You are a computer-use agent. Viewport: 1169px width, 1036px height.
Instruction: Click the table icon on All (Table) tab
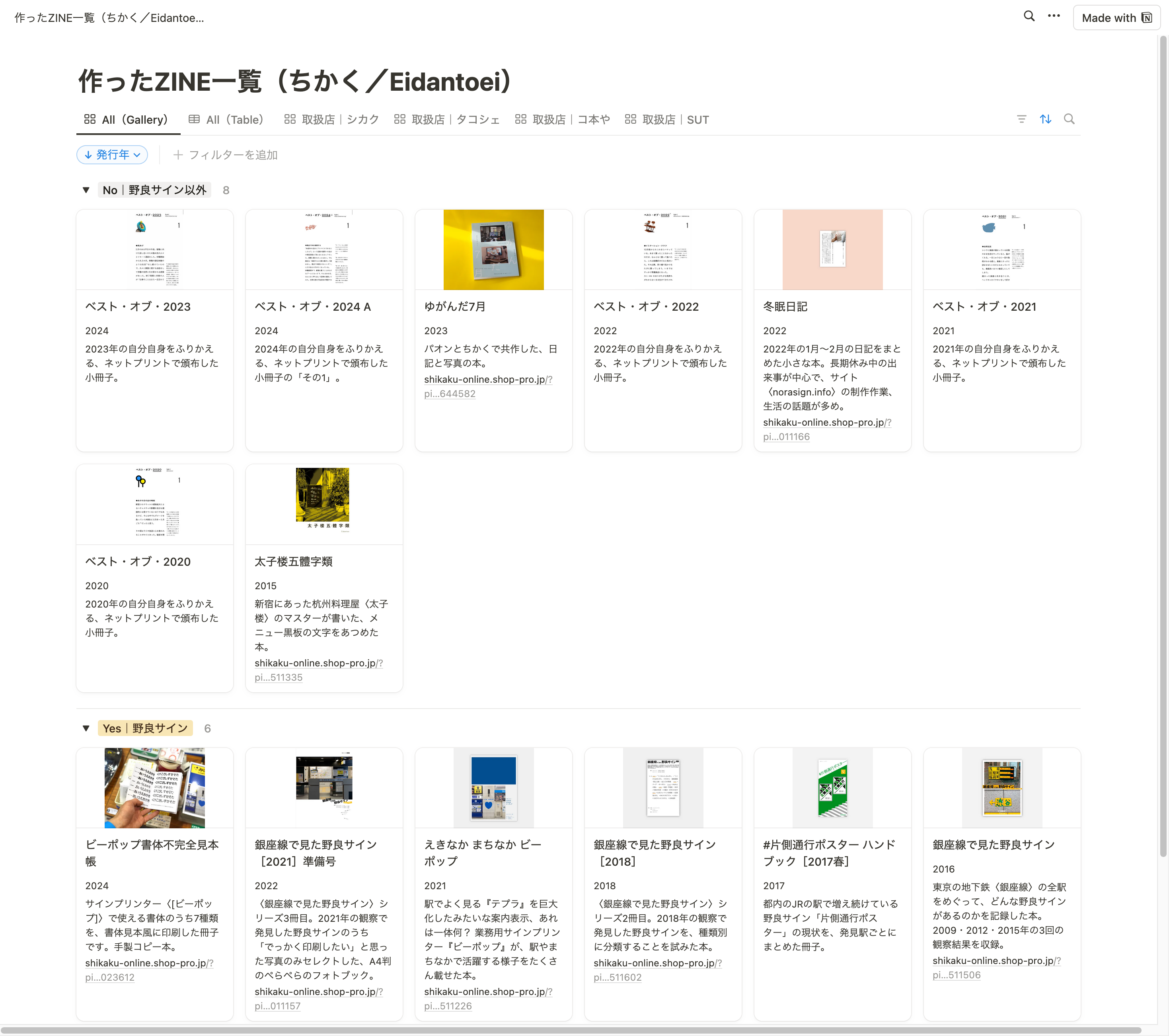(x=195, y=119)
